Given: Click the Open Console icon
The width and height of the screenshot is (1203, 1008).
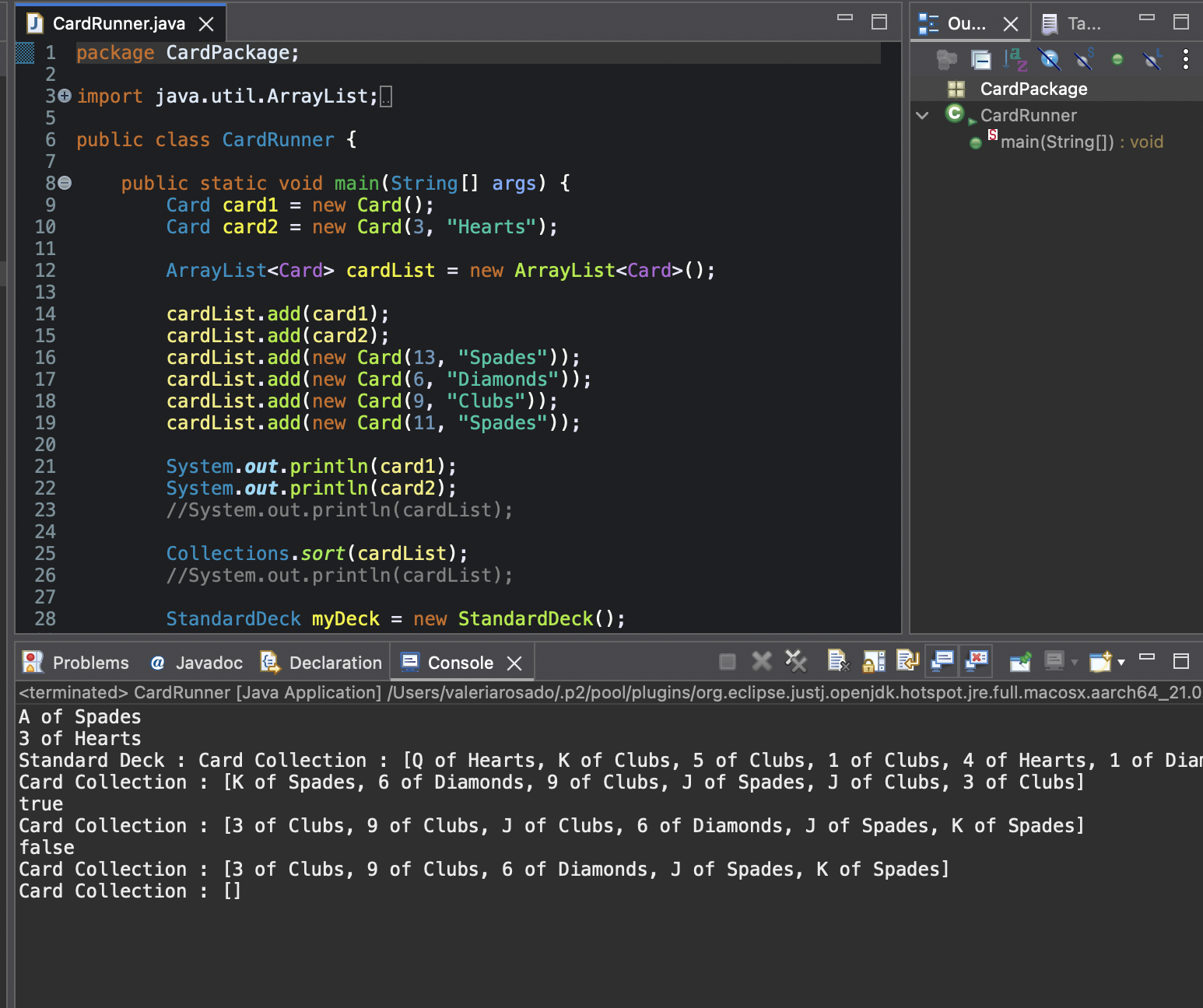Looking at the screenshot, I should pos(1100,662).
